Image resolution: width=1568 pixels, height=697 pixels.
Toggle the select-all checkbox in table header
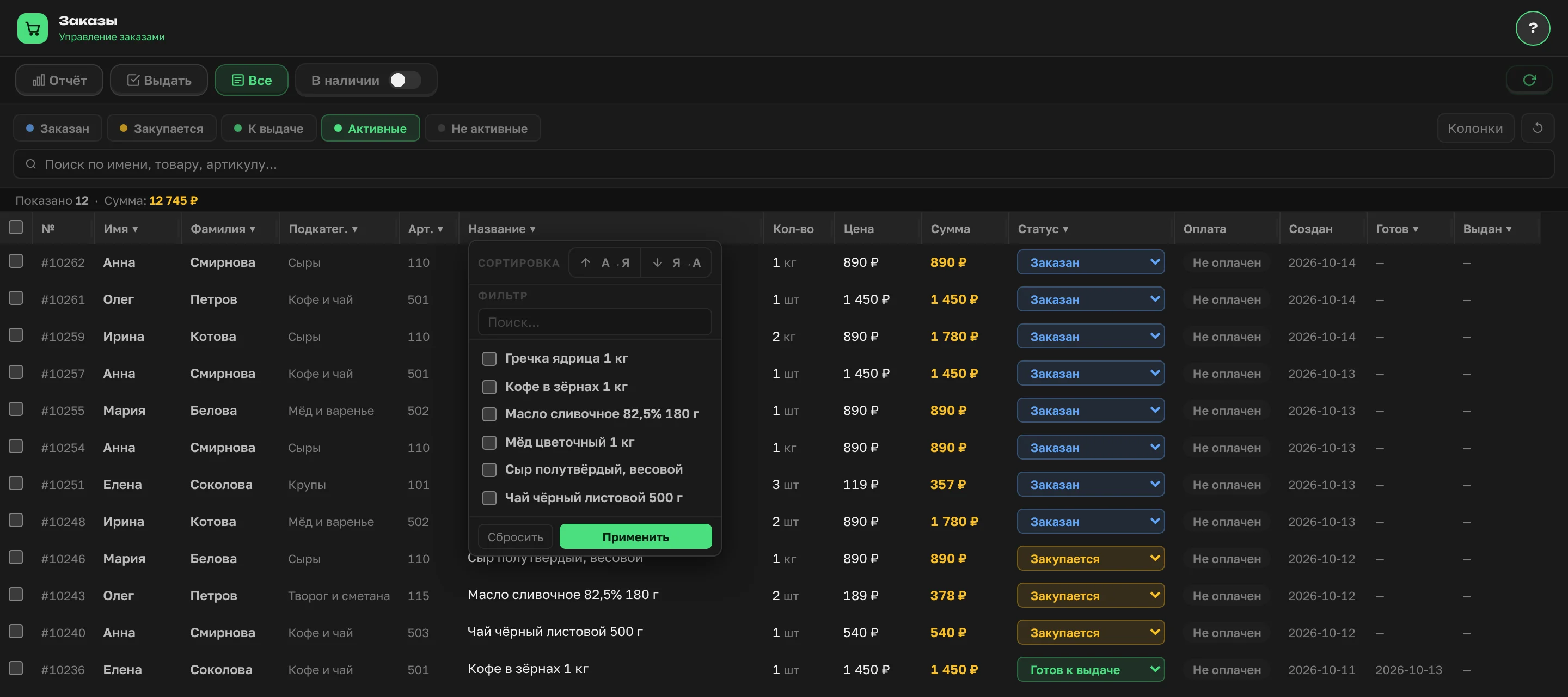tap(16, 227)
